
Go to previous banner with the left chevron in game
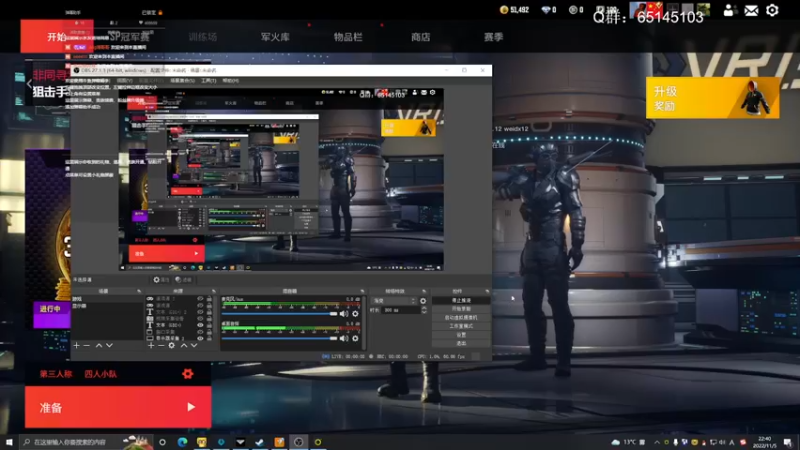point(29,84)
